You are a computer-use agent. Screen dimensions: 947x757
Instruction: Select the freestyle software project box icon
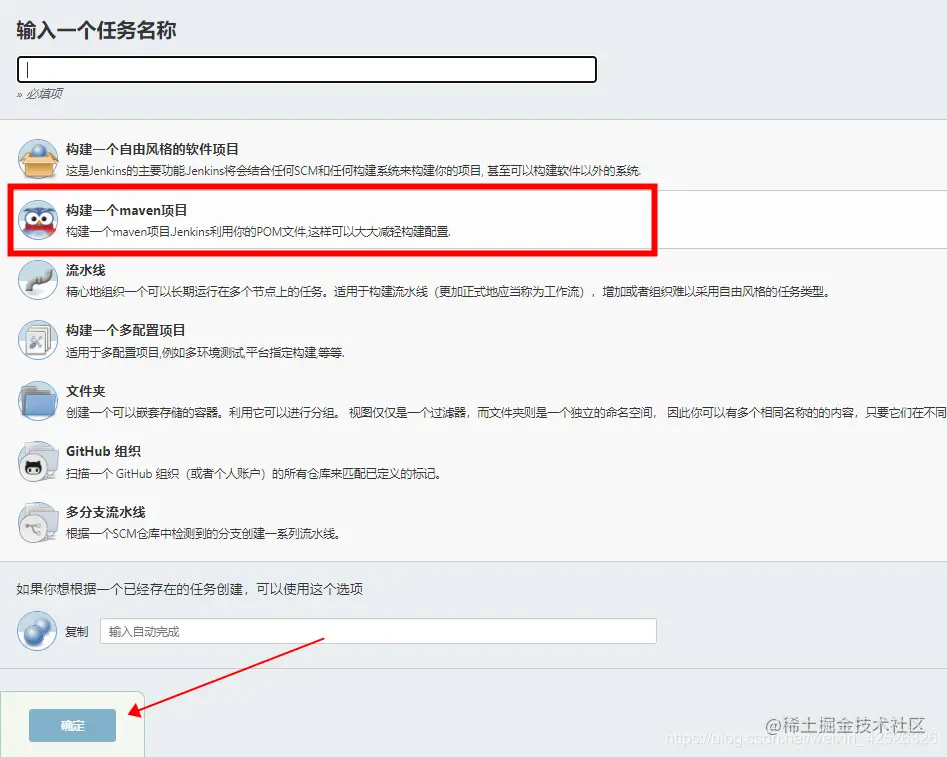pos(38,159)
